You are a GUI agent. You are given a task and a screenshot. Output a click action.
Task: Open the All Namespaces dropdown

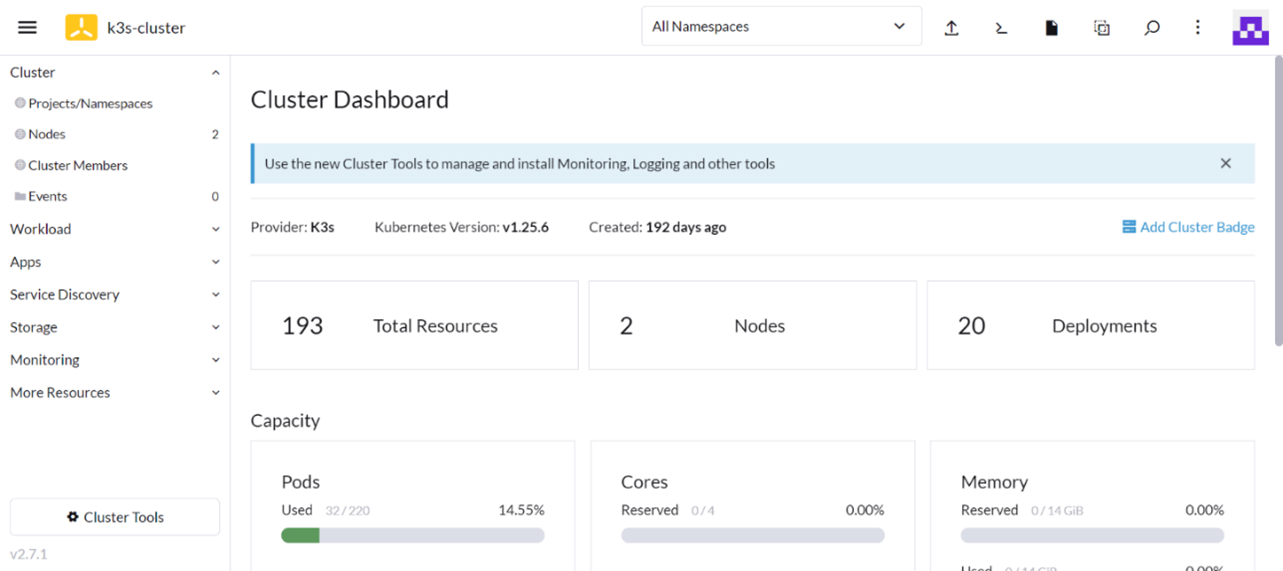780,27
